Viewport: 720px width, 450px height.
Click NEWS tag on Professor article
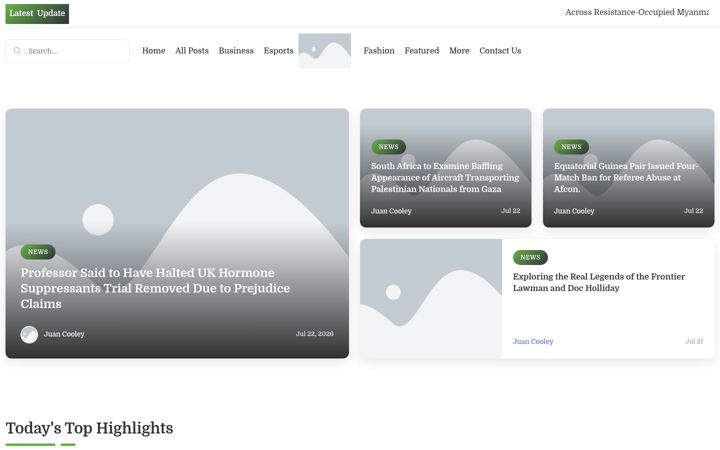coord(38,252)
